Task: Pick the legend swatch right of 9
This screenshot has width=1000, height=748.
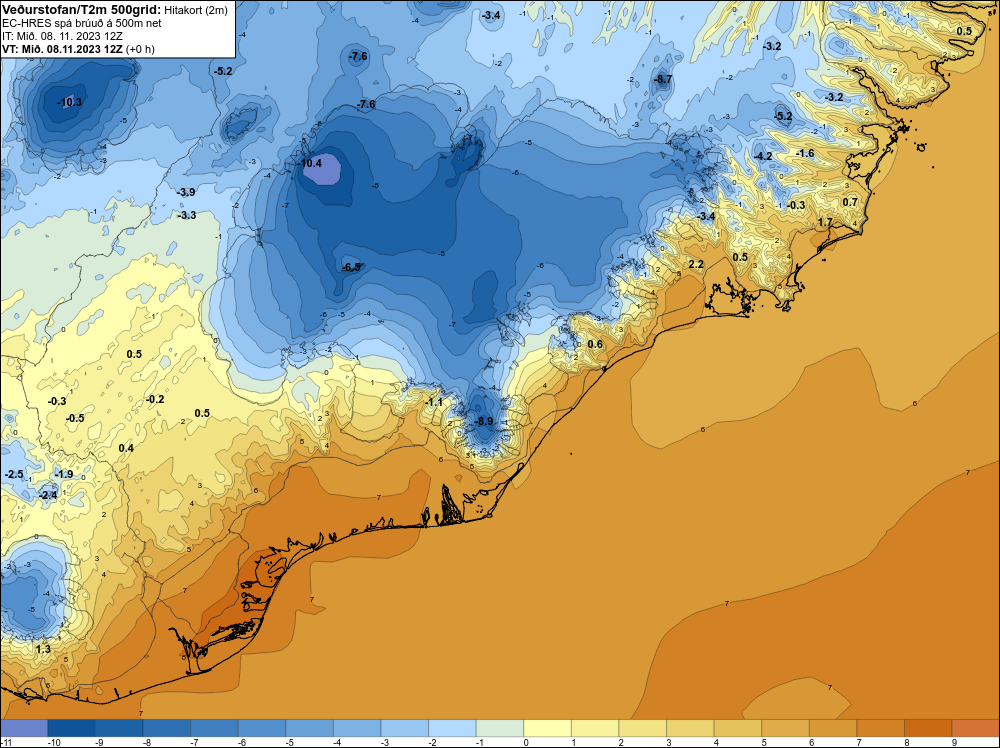Action: tap(975, 728)
